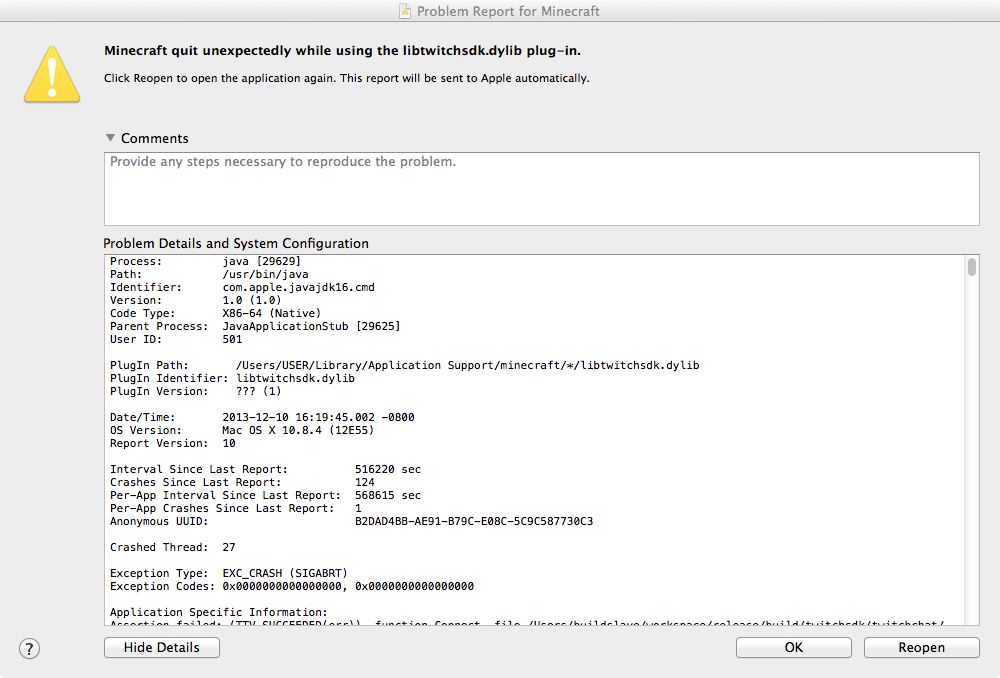
Task: Click the '568615 sec' per-app interval value
Action: coord(388,496)
